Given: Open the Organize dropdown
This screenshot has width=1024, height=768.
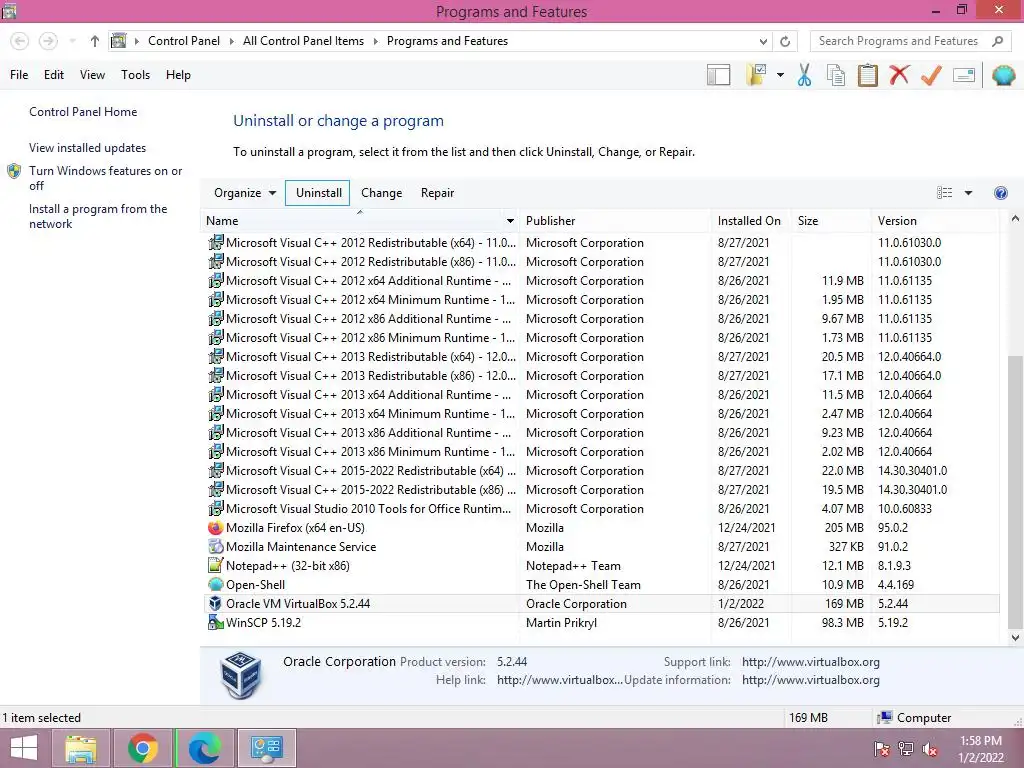Looking at the screenshot, I should pos(245,193).
